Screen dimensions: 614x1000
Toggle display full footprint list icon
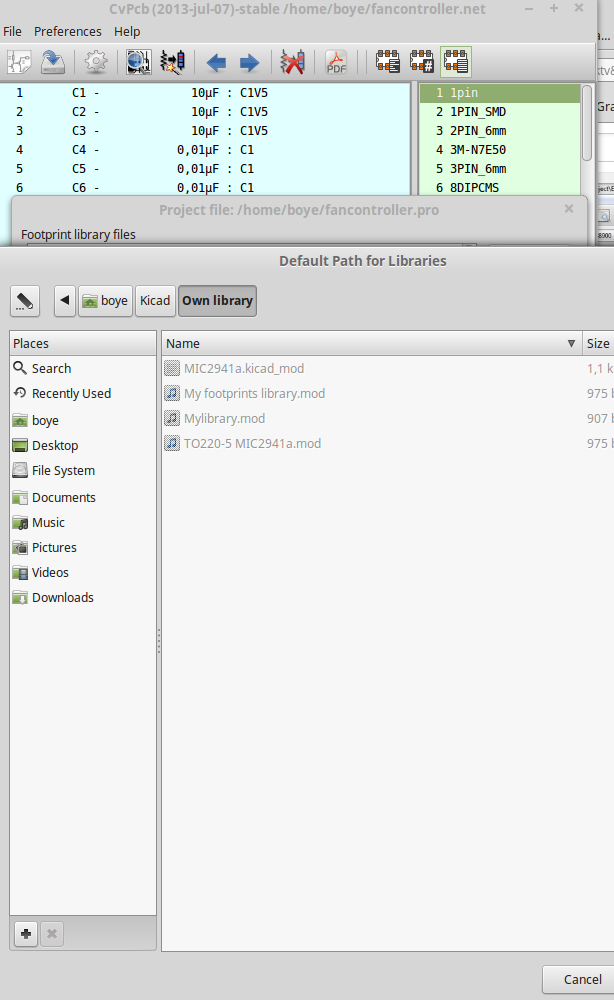click(455, 62)
